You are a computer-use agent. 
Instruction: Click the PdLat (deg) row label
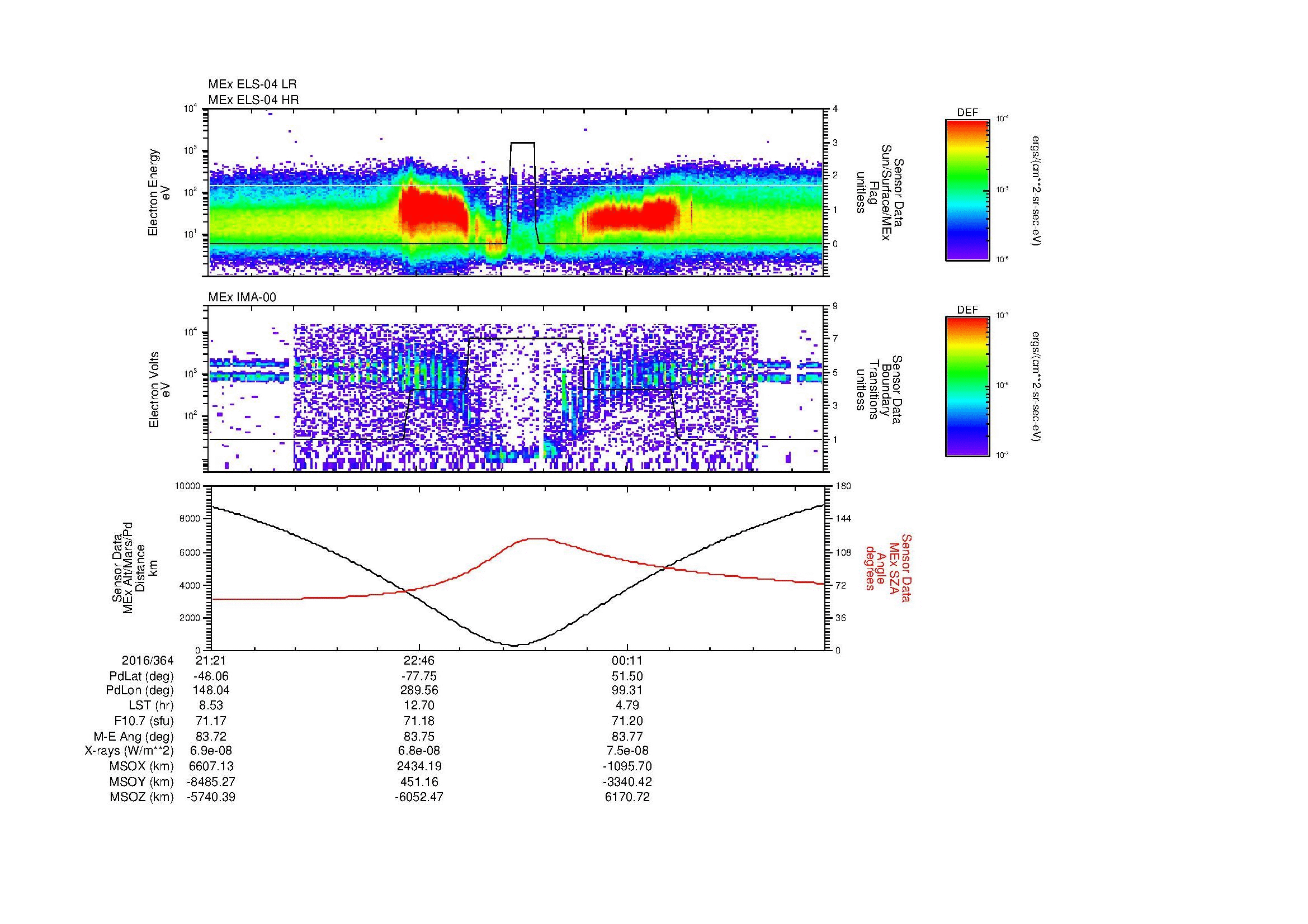tap(141, 676)
